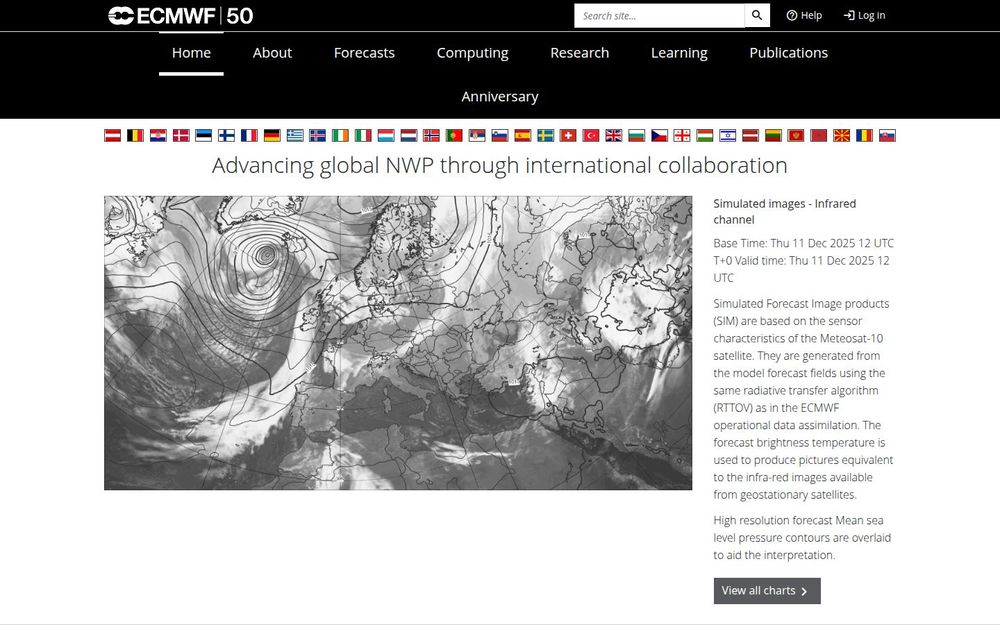Click the United Kingdom flag icon
The width and height of the screenshot is (1000, 625).
click(614, 135)
